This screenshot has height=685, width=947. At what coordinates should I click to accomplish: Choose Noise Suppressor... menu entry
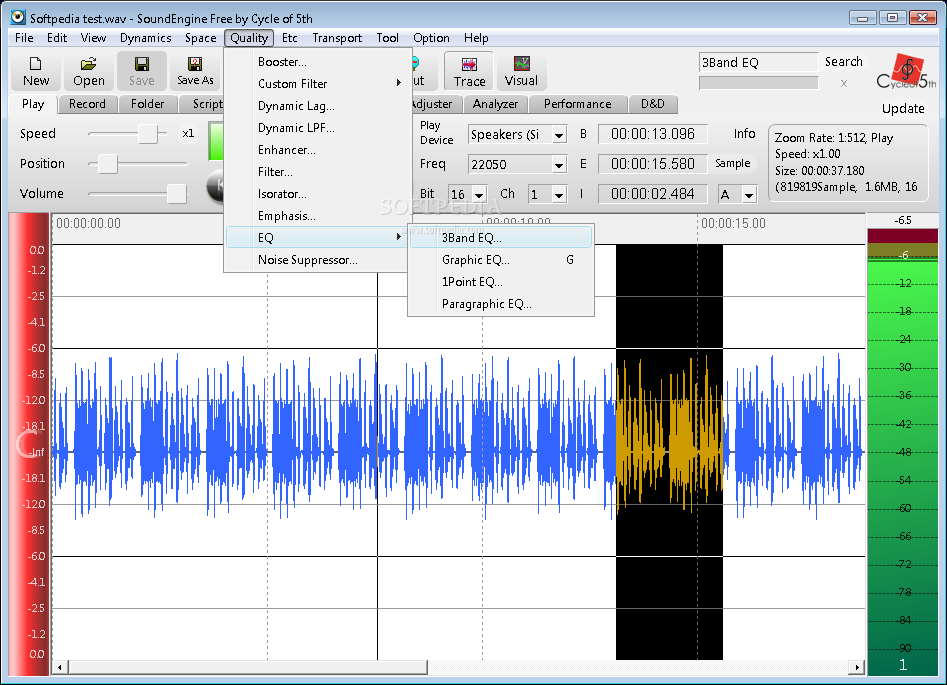pos(316,260)
